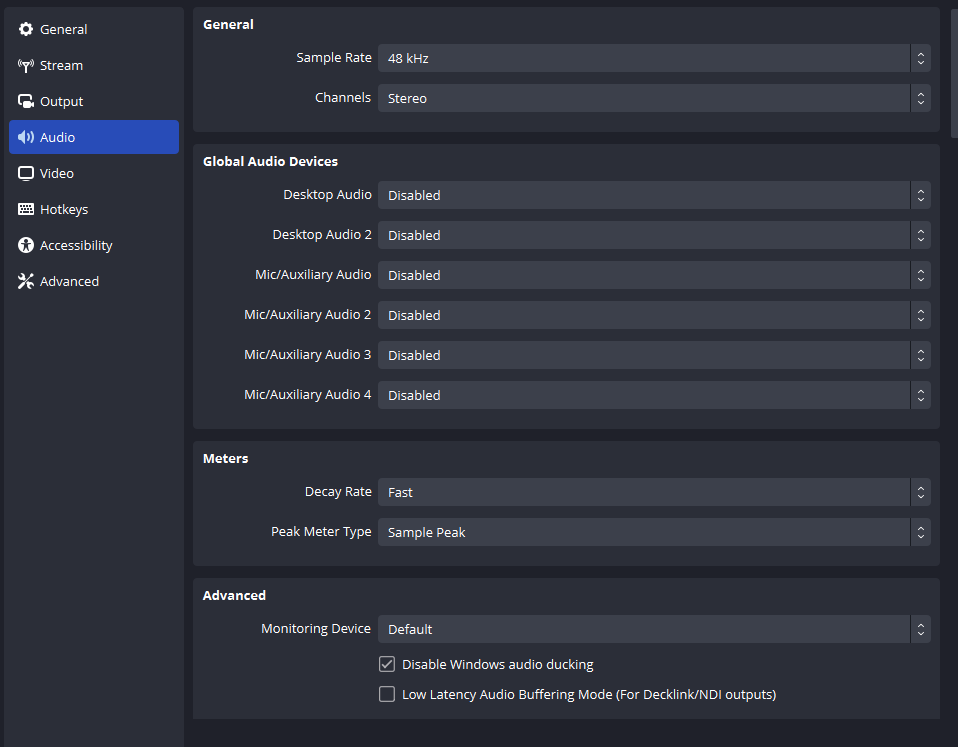Click the Advanced tools icon
The height and width of the screenshot is (747, 958).
(26, 282)
